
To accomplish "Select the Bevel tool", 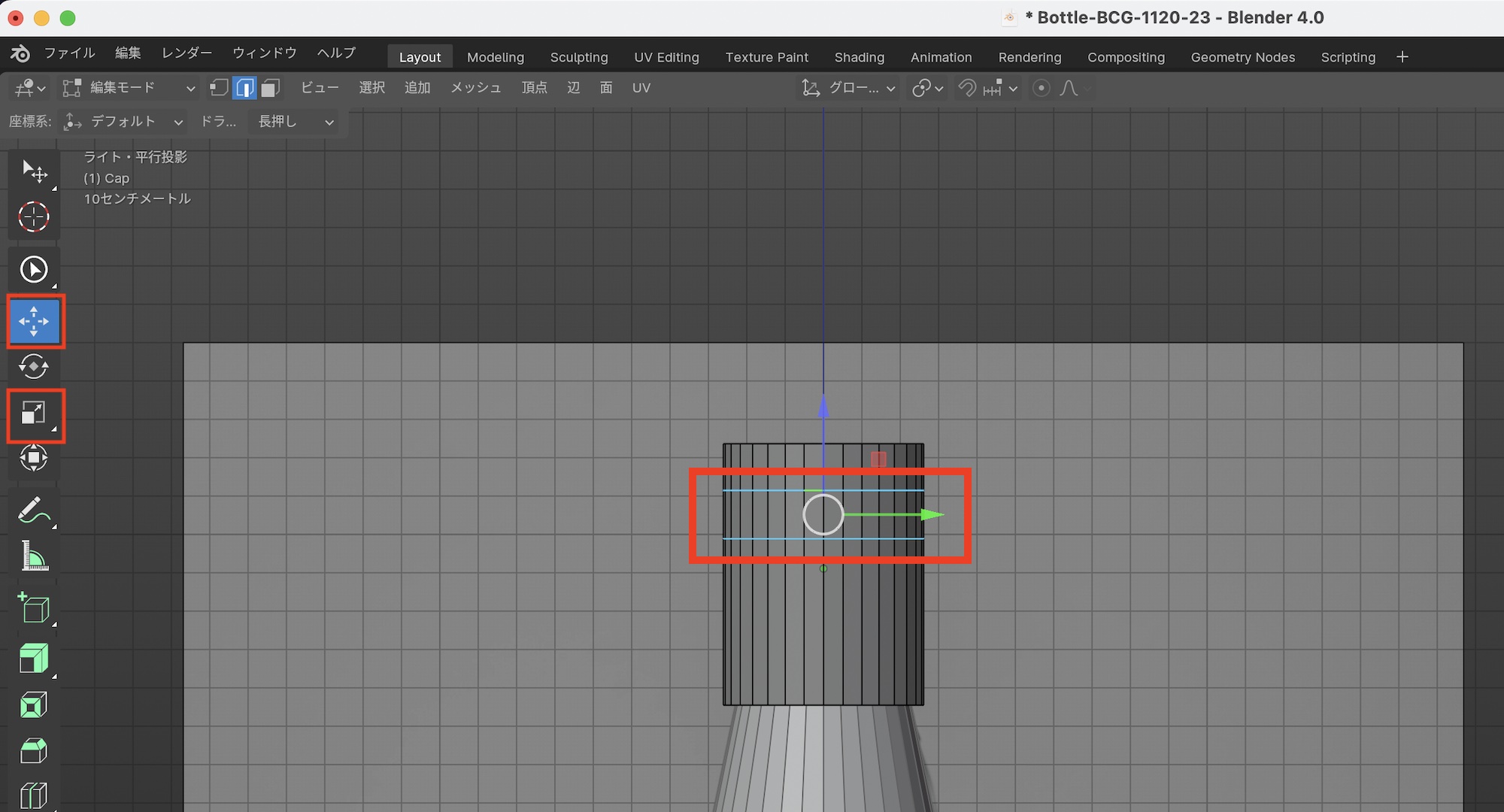I will pyautogui.click(x=34, y=750).
